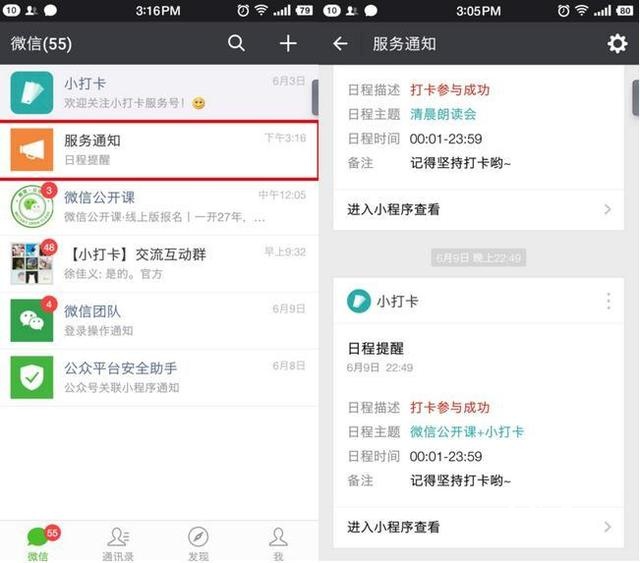
Task: Tap 清晨朗读会 schedule topic link
Action: (x=443, y=114)
